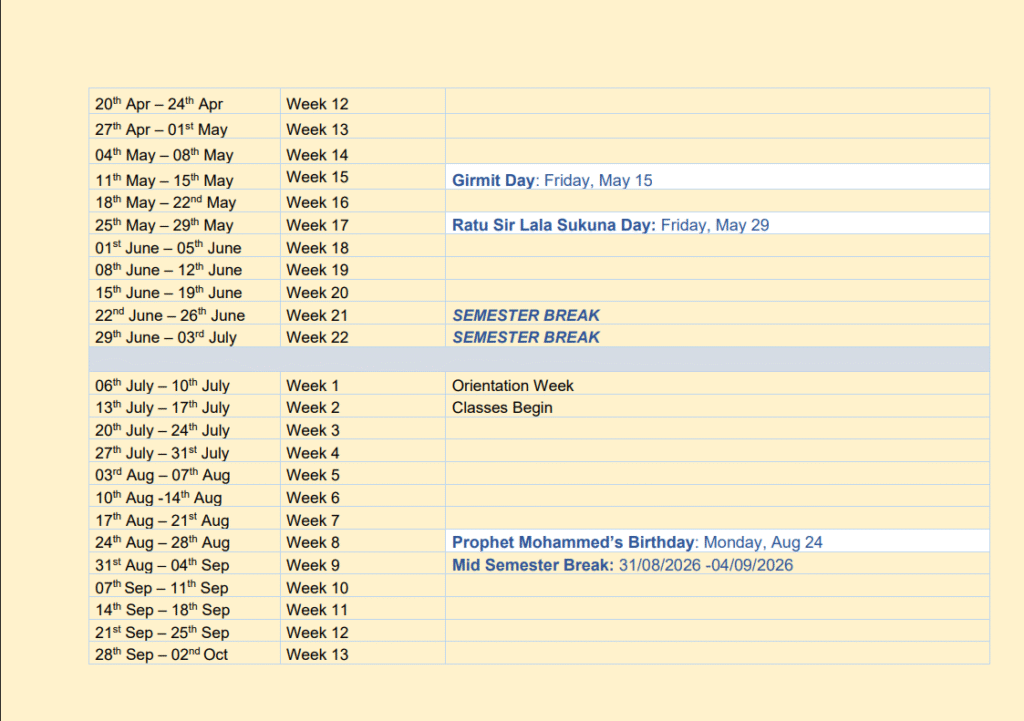
Task: Click the 06th July – 10th July date cell
Action: (x=163, y=386)
